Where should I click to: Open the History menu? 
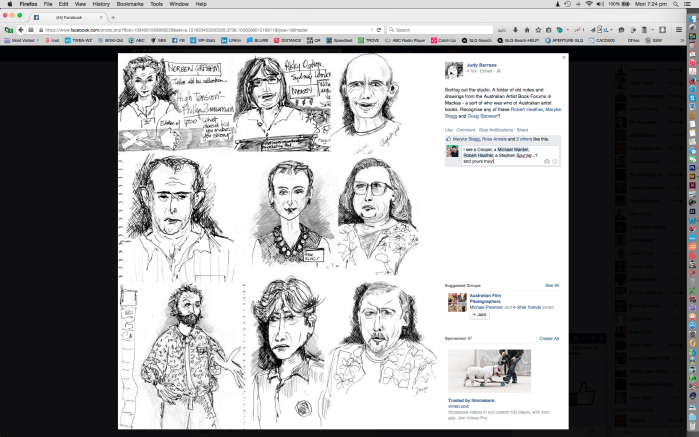(x=102, y=5)
